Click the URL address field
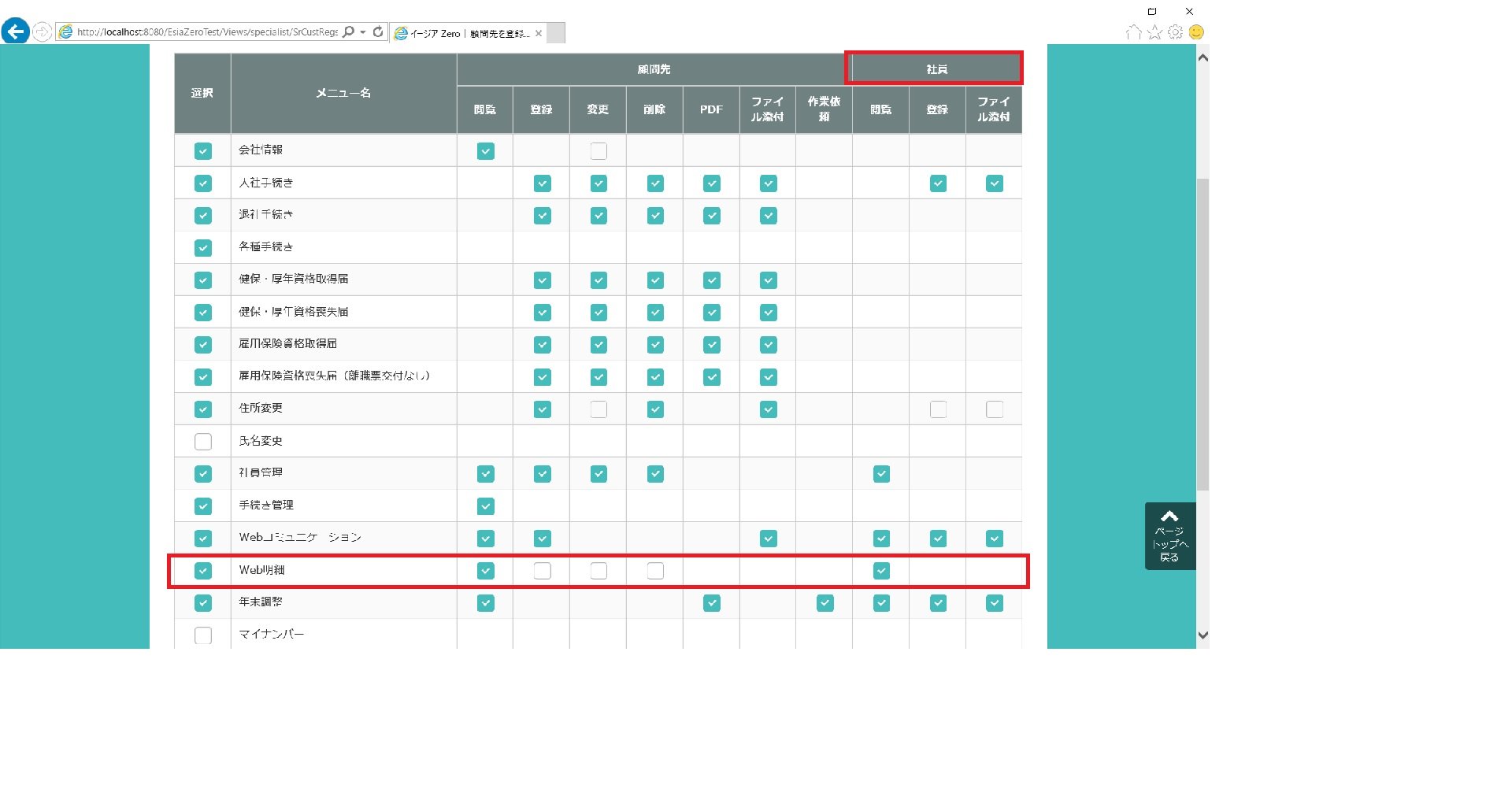Image resolution: width=1512 pixels, height=811 pixels. point(206,32)
